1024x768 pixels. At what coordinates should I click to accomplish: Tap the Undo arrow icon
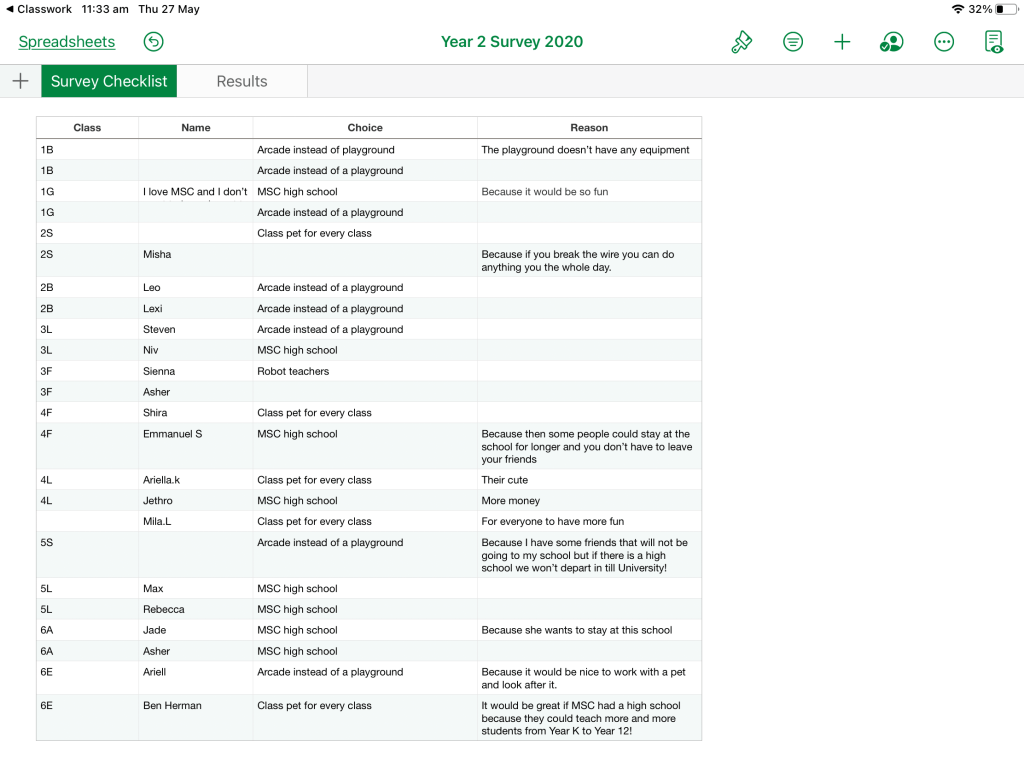coord(153,42)
